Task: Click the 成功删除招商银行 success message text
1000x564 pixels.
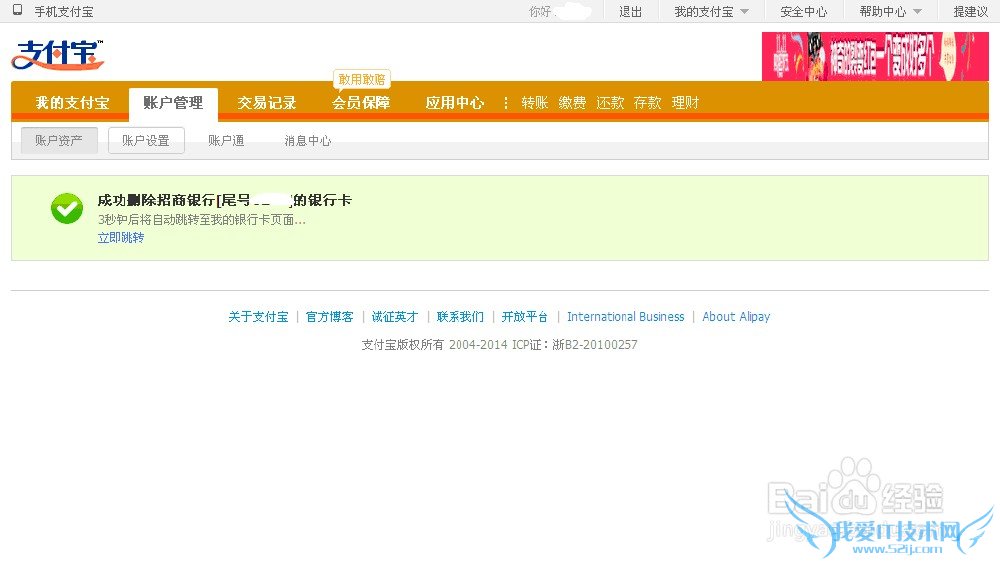Action: (224, 200)
